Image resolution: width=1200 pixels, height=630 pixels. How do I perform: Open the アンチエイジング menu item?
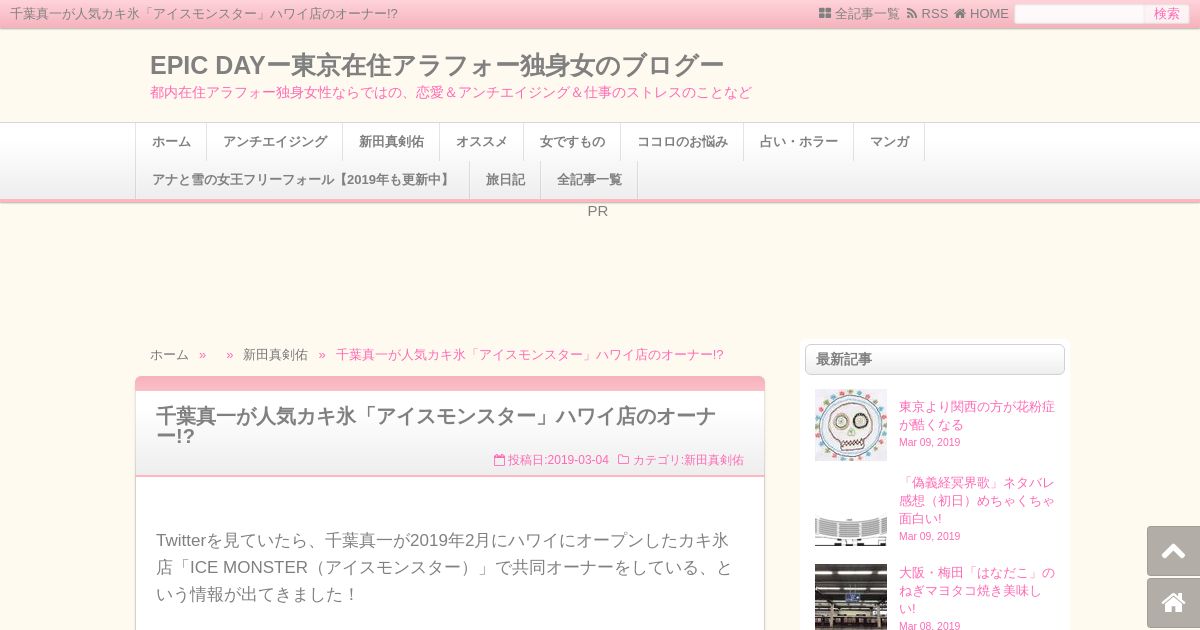275,142
